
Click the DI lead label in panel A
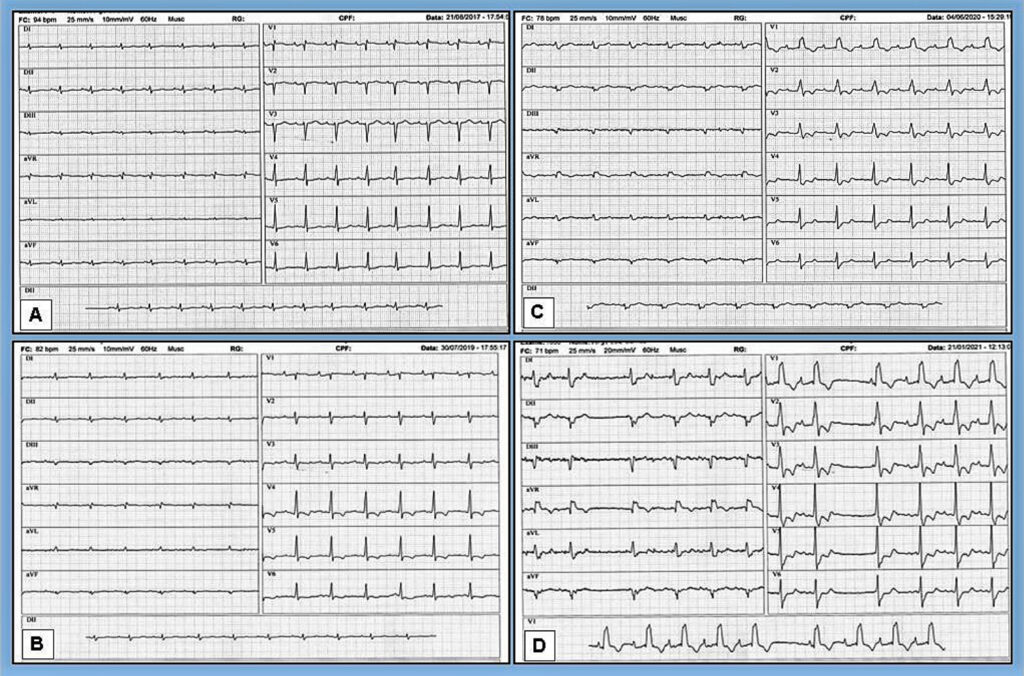[27, 29]
